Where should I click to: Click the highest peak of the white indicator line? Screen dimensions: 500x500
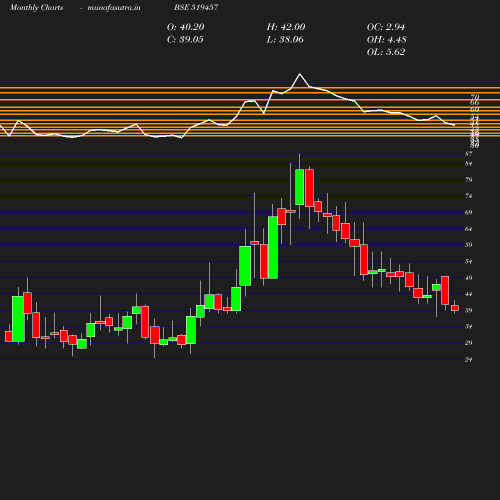[x=299, y=74]
